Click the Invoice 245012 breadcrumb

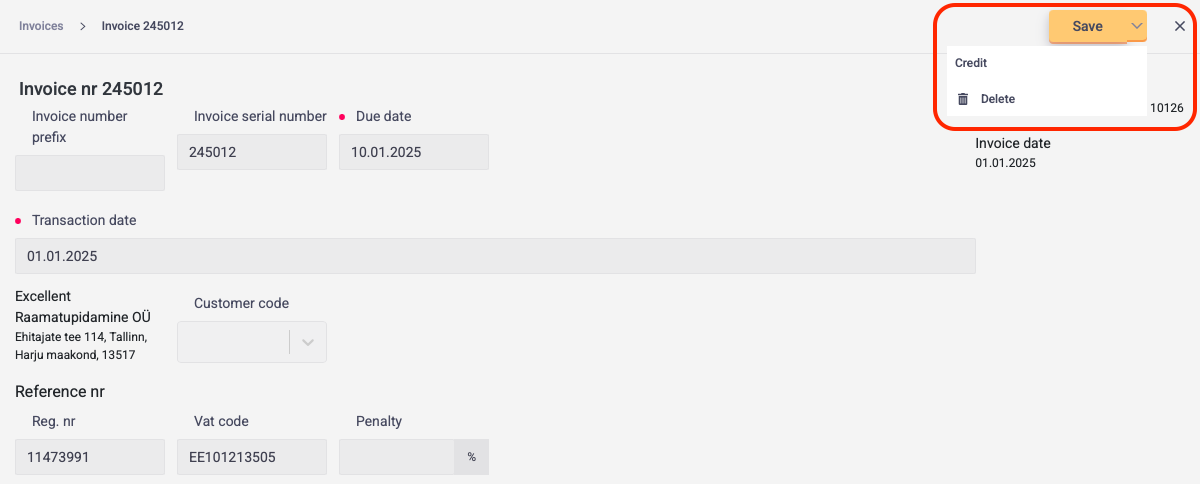pos(142,26)
